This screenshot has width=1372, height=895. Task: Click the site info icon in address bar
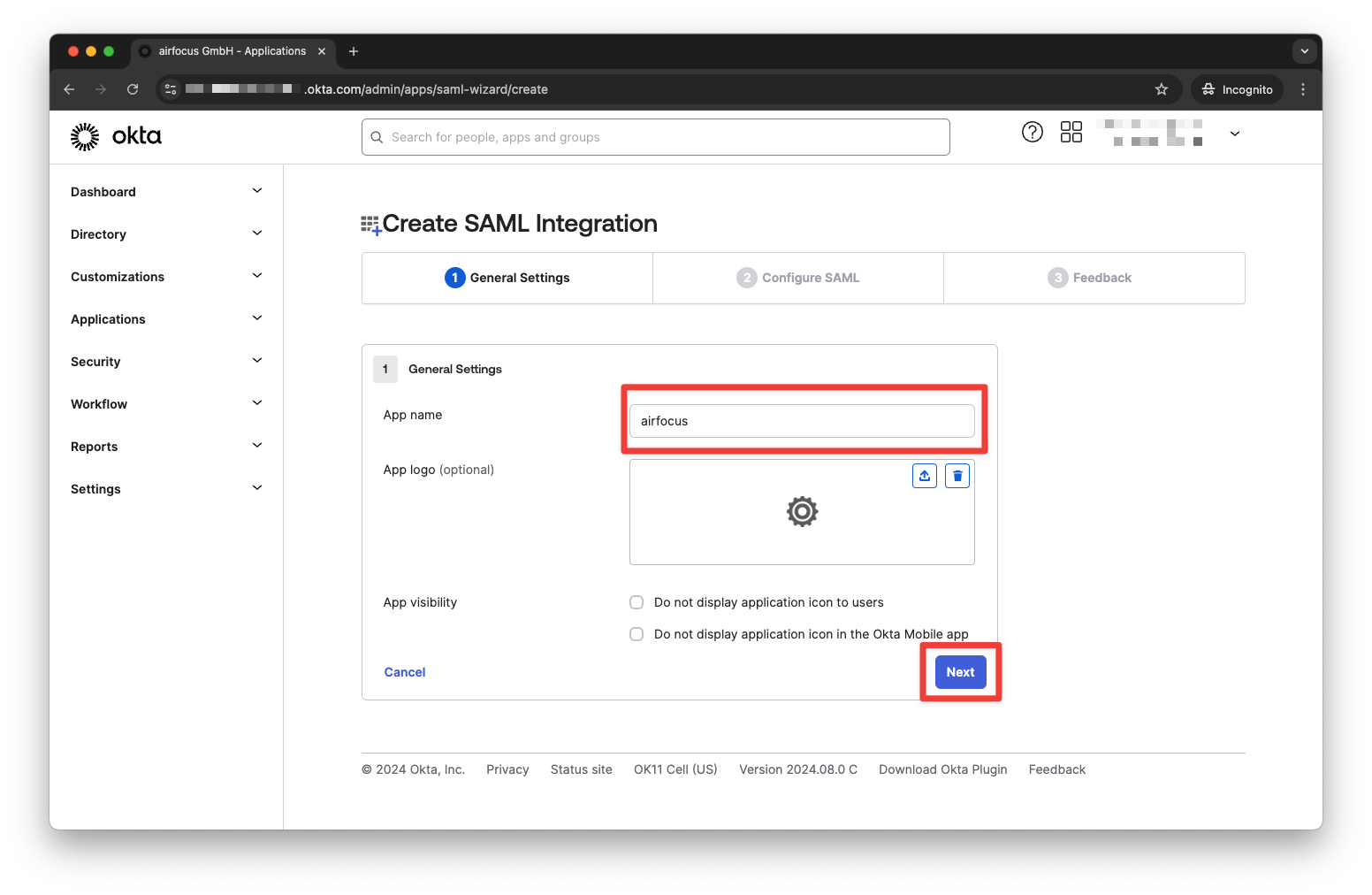171,89
